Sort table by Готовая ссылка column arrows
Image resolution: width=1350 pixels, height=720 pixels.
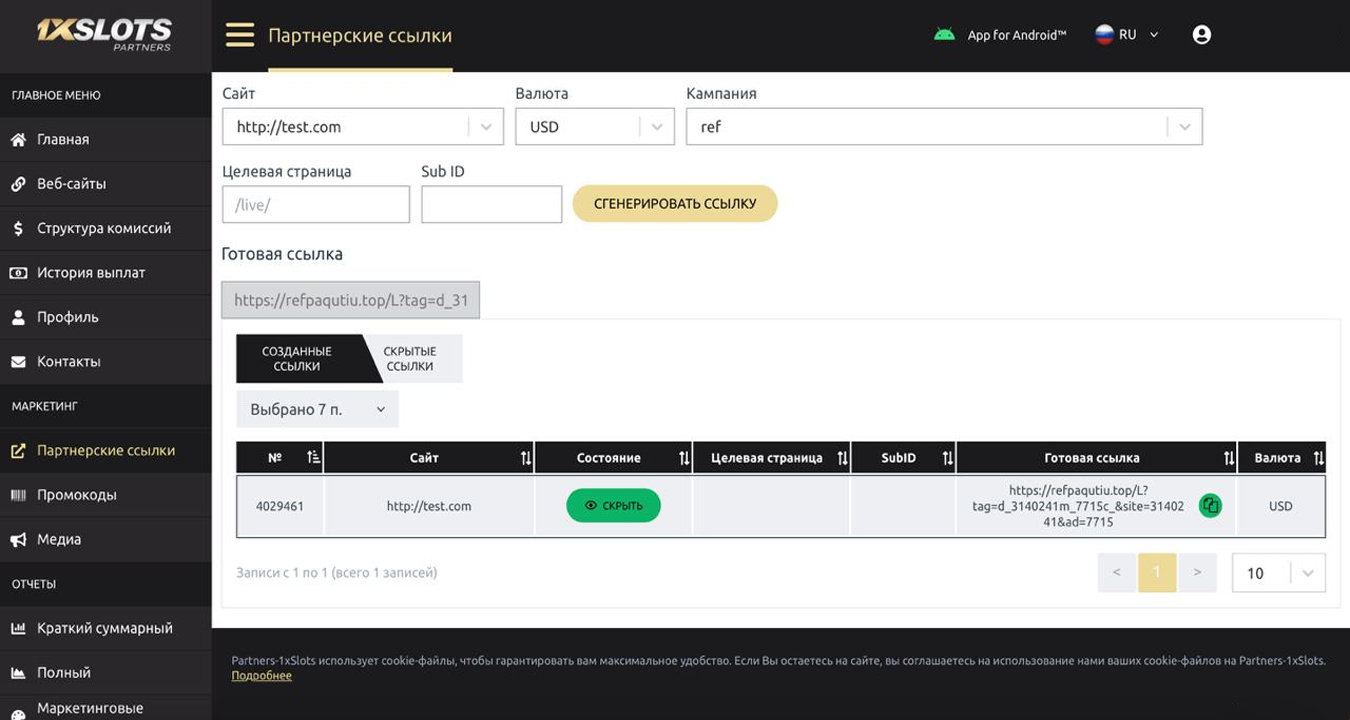1229,457
